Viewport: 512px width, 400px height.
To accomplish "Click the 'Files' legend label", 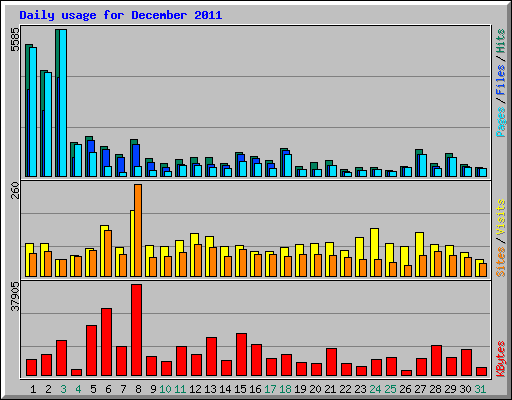I will (500, 79).
